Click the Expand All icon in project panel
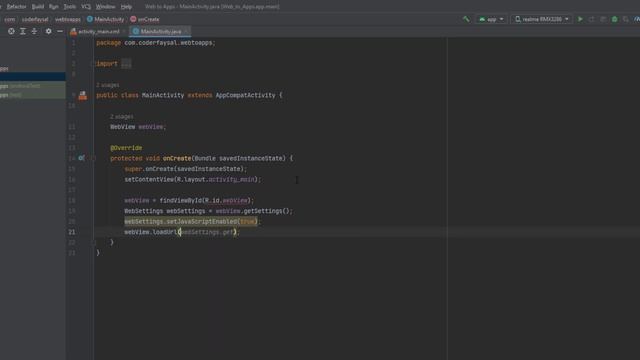The height and width of the screenshot is (360, 640). click(x=23, y=31)
